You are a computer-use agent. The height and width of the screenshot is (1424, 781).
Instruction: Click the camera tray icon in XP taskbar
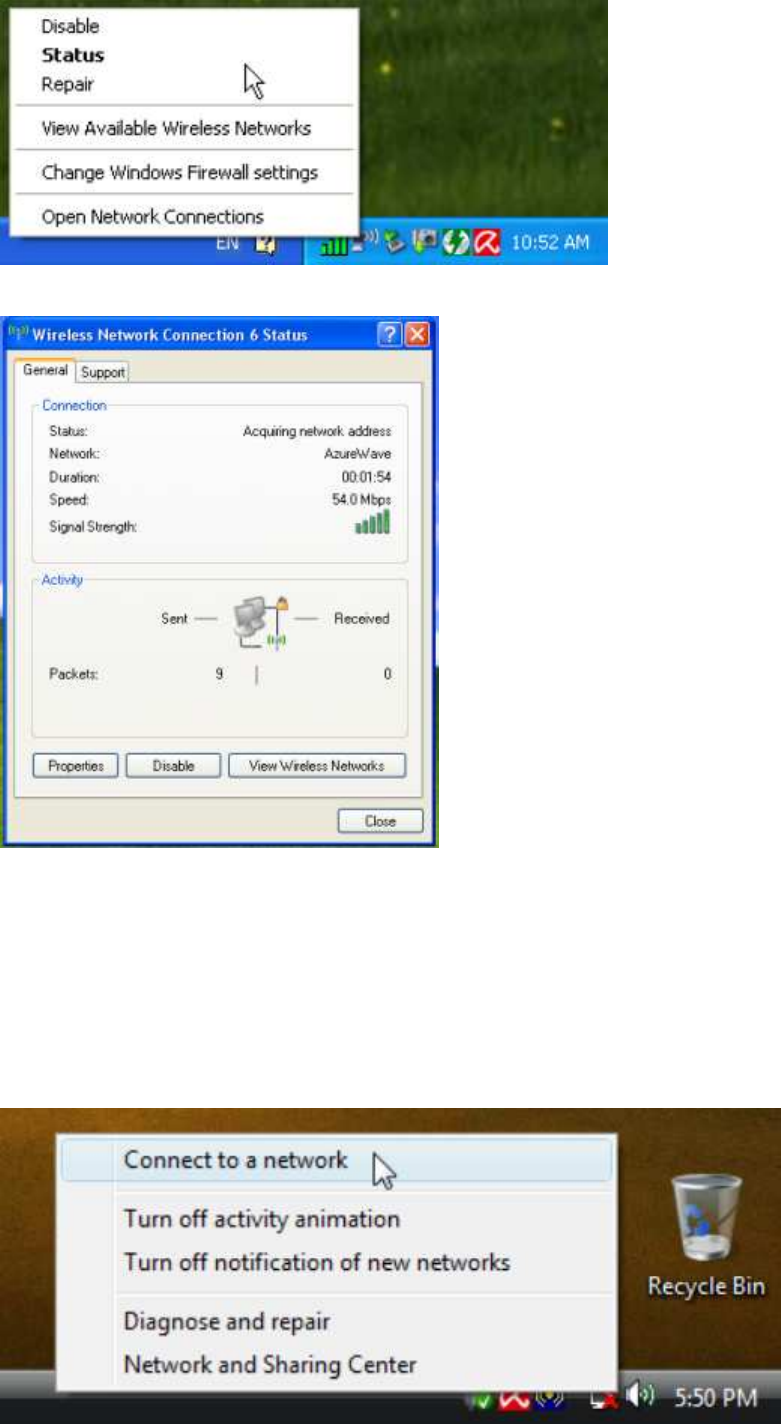424,242
